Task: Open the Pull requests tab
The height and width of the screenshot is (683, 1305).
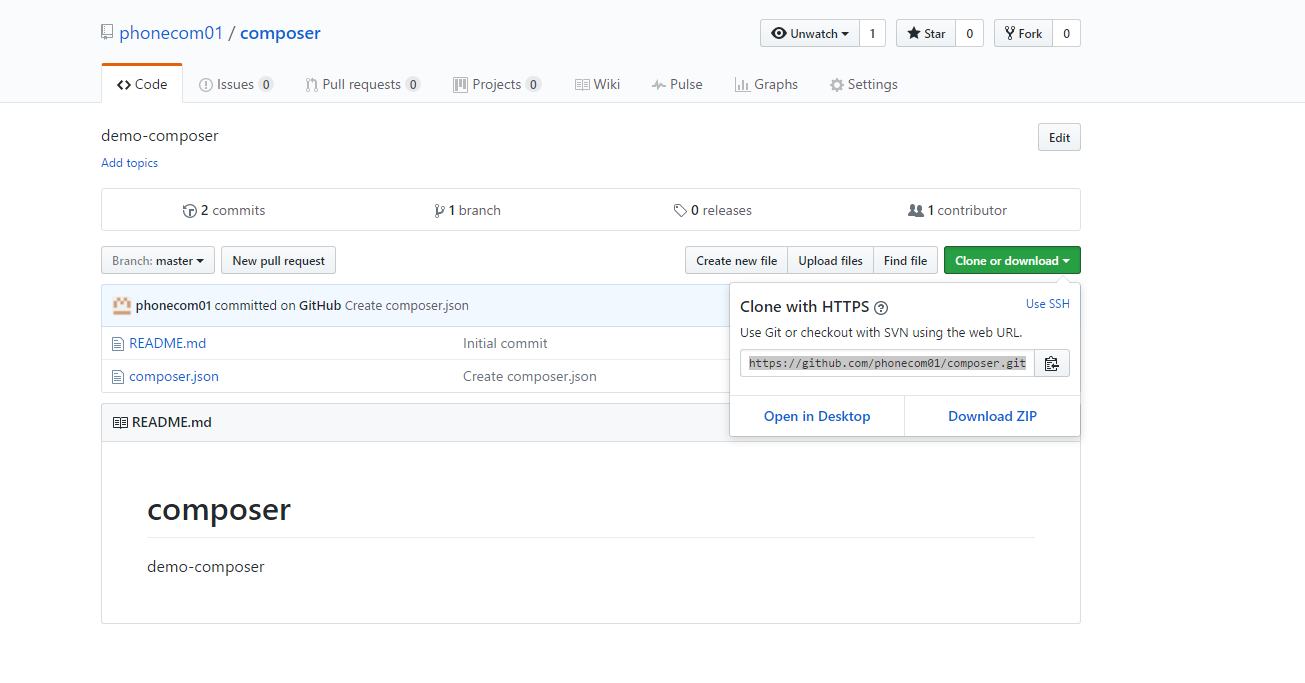Action: [x=362, y=84]
